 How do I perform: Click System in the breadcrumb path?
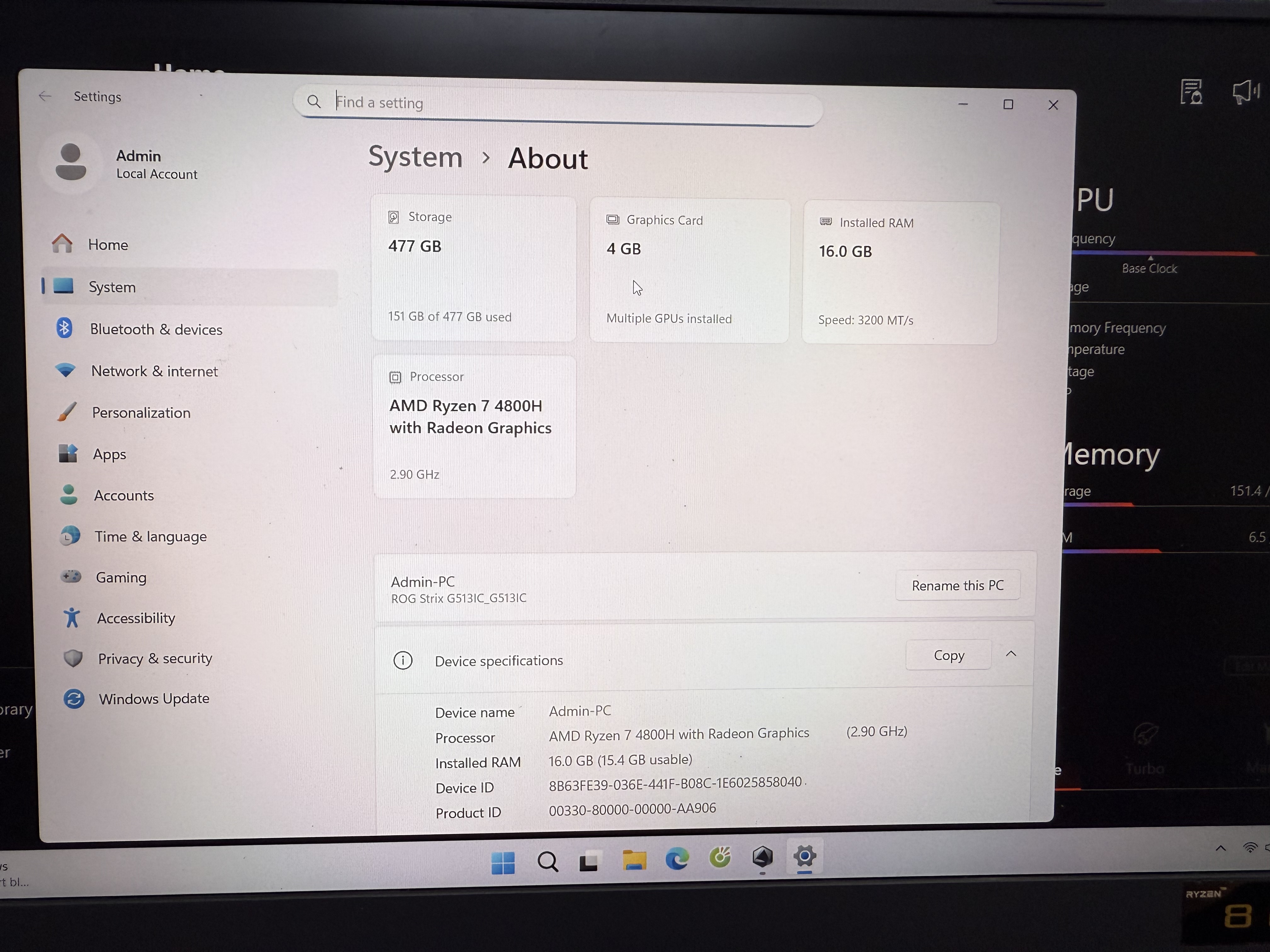coord(415,157)
